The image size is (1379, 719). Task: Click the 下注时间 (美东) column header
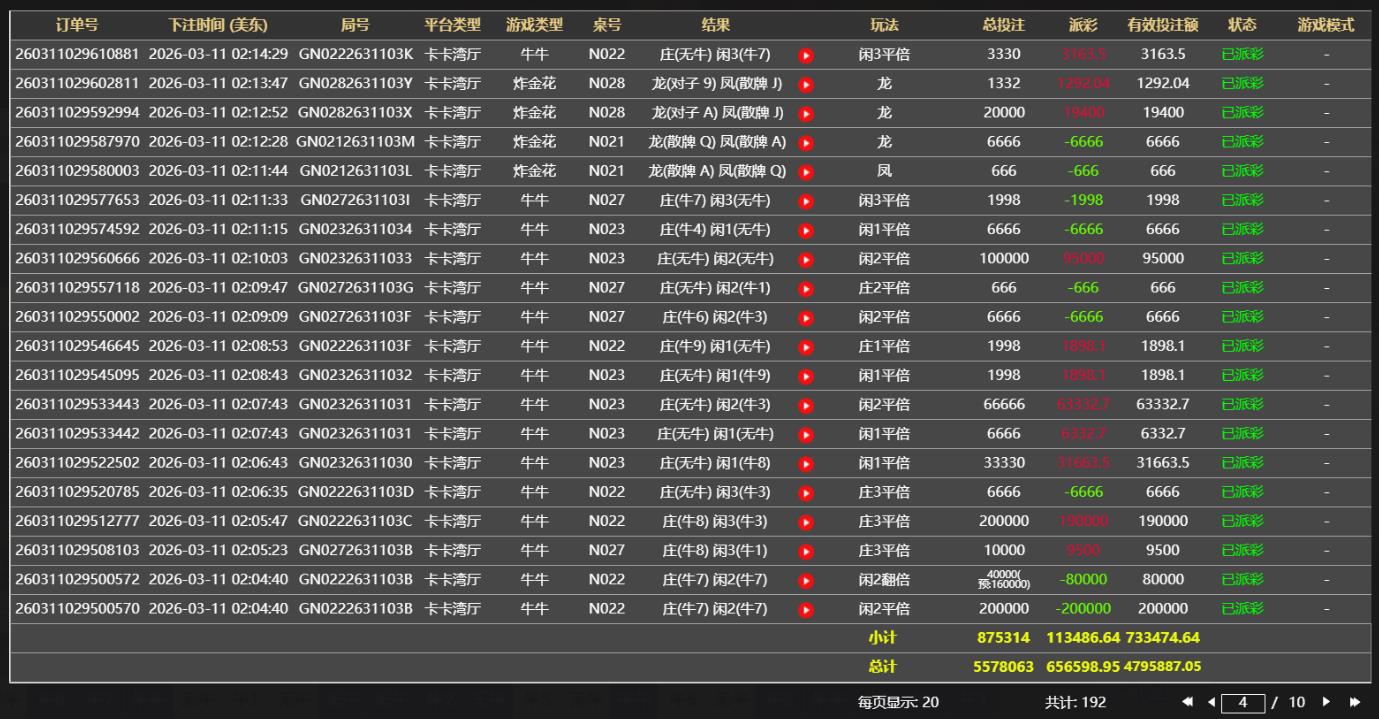point(217,25)
